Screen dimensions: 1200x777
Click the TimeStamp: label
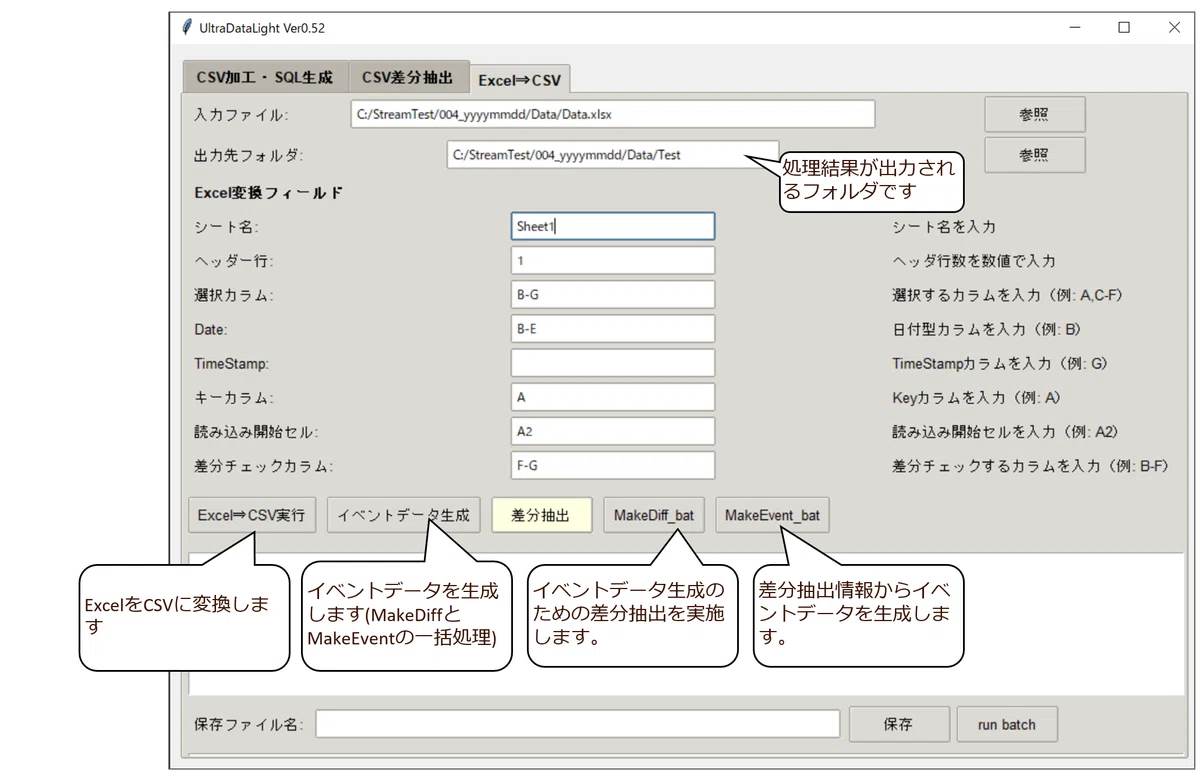click(x=232, y=364)
